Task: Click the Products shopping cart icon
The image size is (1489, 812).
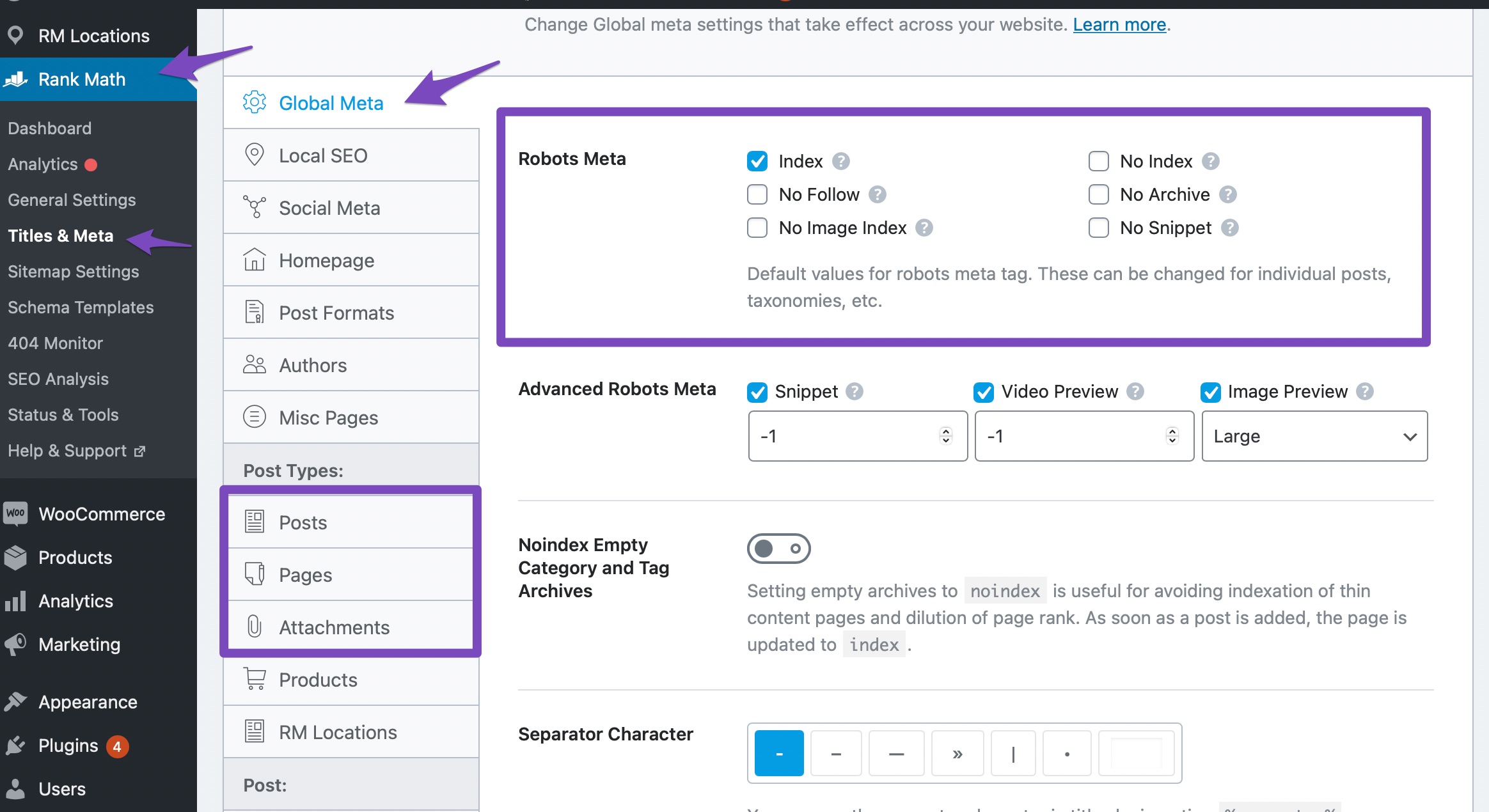Action: coord(255,679)
